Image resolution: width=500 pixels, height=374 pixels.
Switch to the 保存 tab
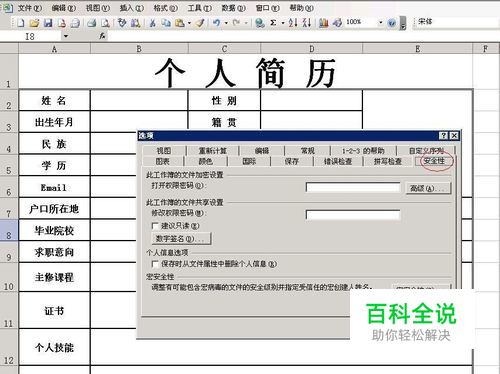292,162
